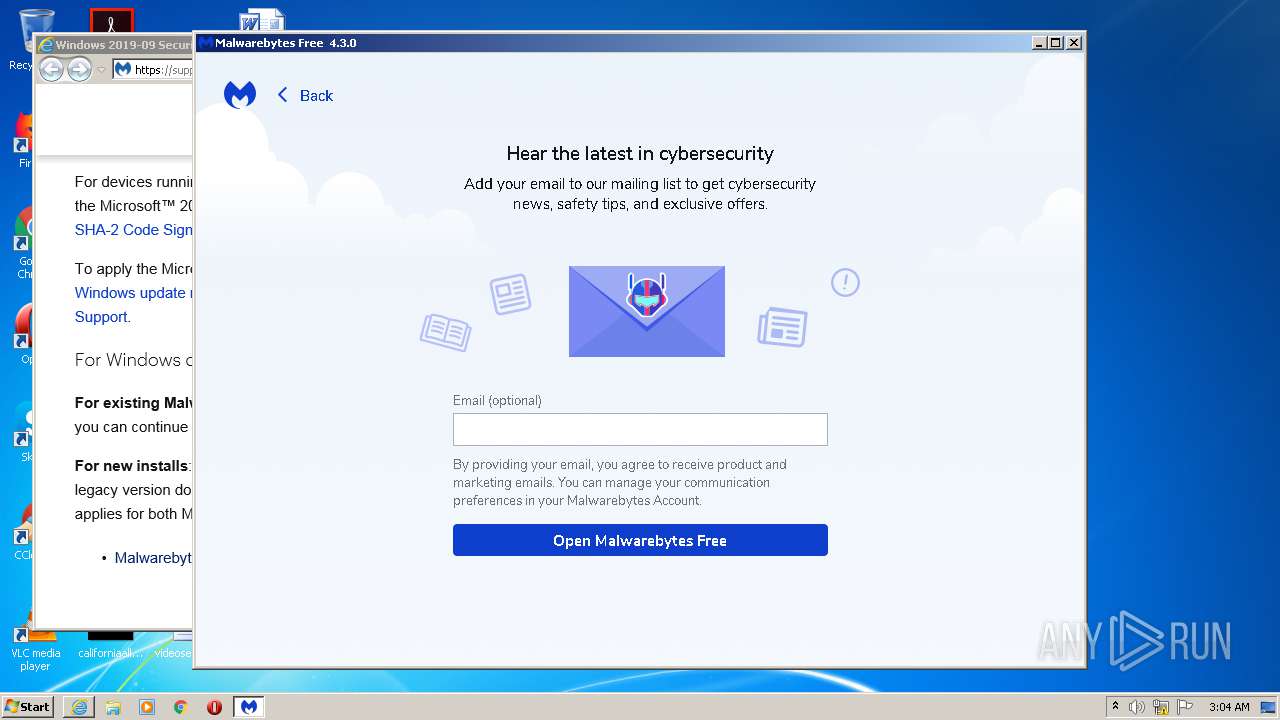The height and width of the screenshot is (720, 1280).
Task: Open the Word document desktop icon
Action: pos(262,20)
